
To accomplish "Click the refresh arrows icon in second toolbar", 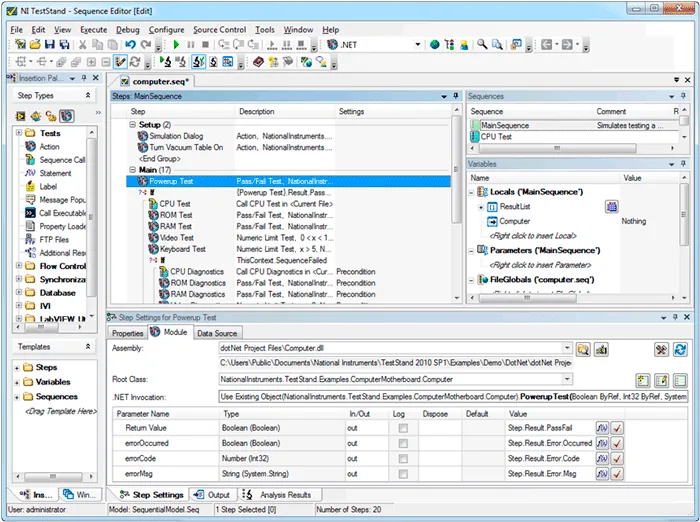I will coord(135,62).
